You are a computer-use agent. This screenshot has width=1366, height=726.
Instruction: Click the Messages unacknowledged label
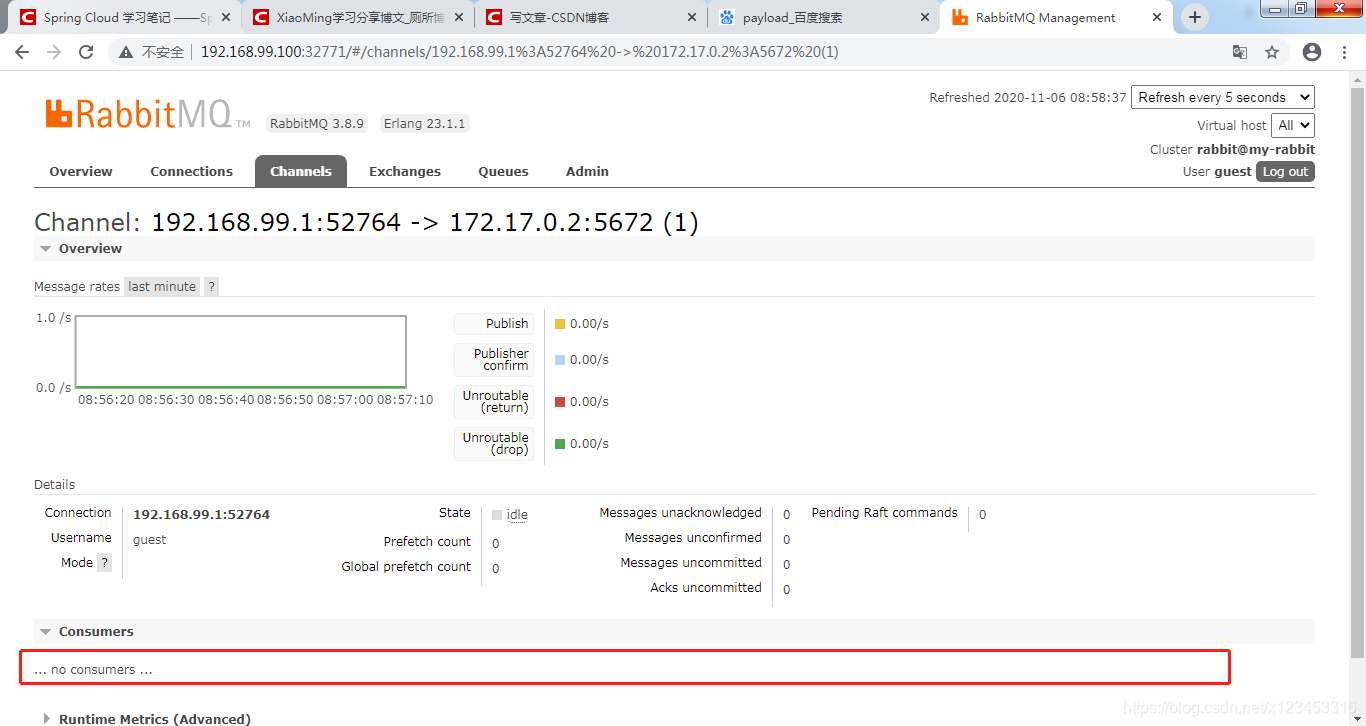click(681, 513)
